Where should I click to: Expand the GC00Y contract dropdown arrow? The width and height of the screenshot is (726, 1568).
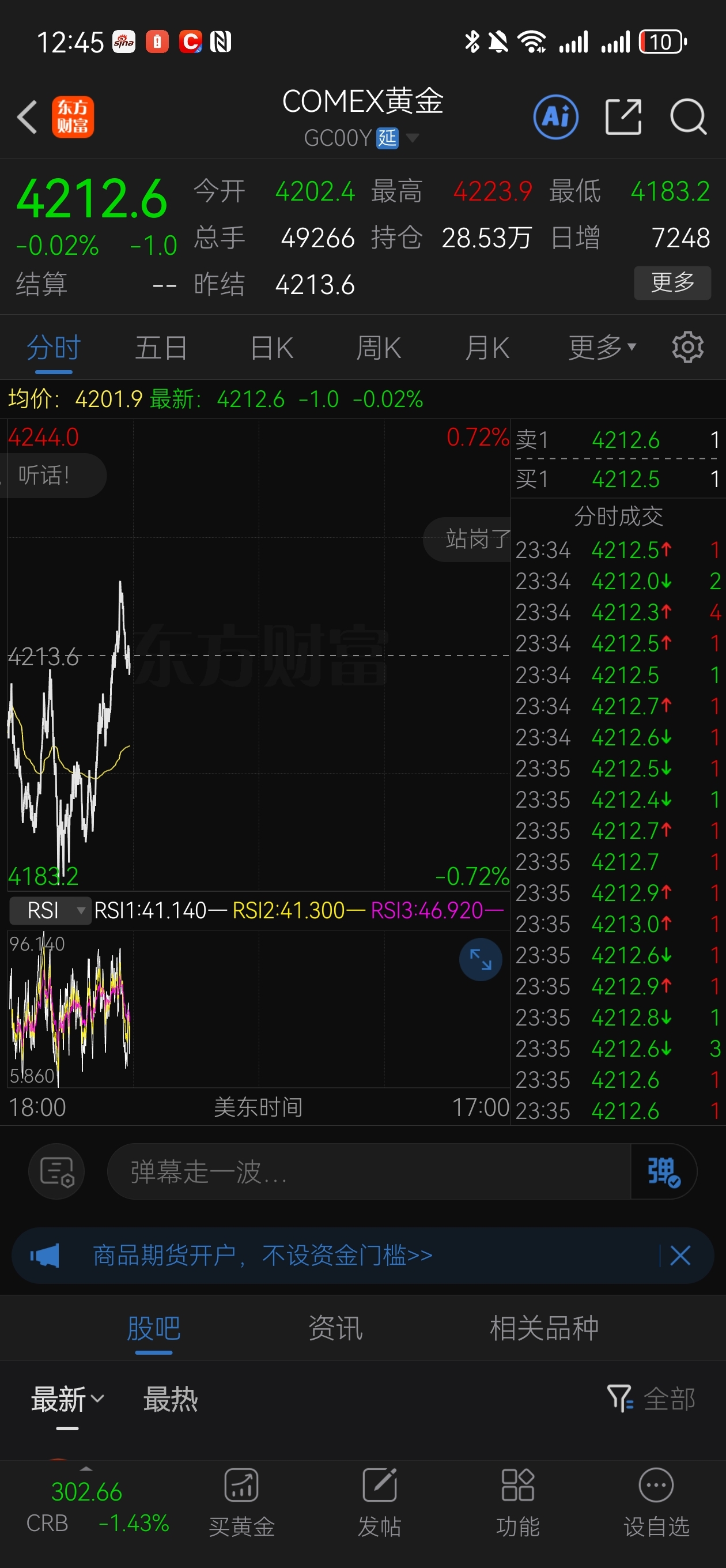[413, 138]
